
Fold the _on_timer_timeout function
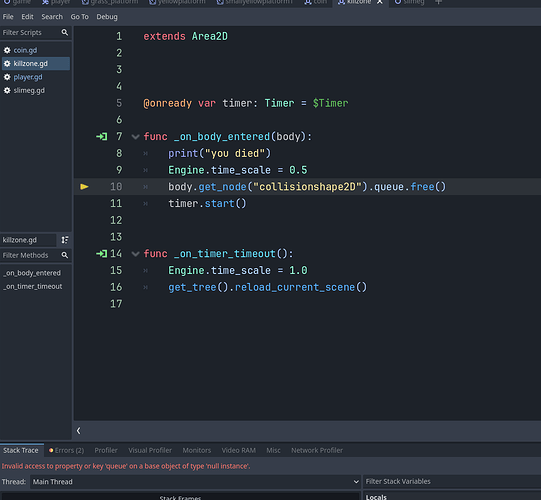[135, 254]
